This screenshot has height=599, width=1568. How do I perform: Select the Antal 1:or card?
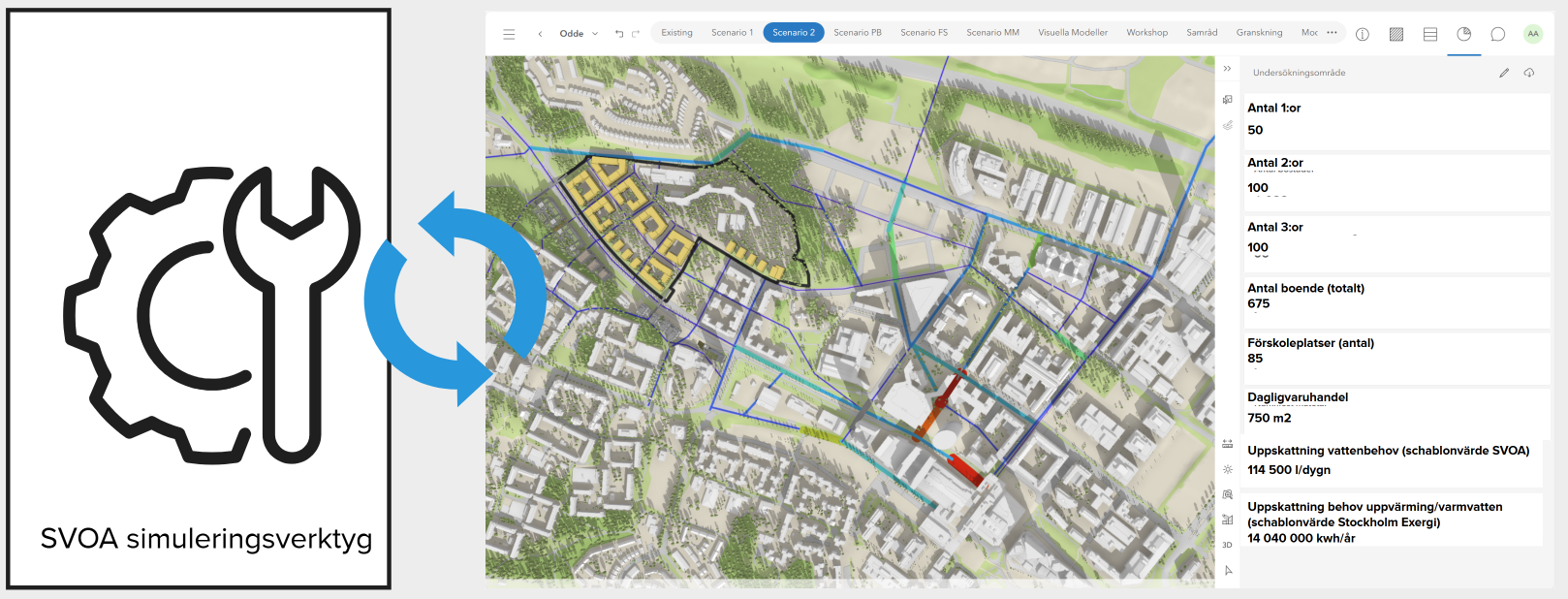pos(1396,121)
